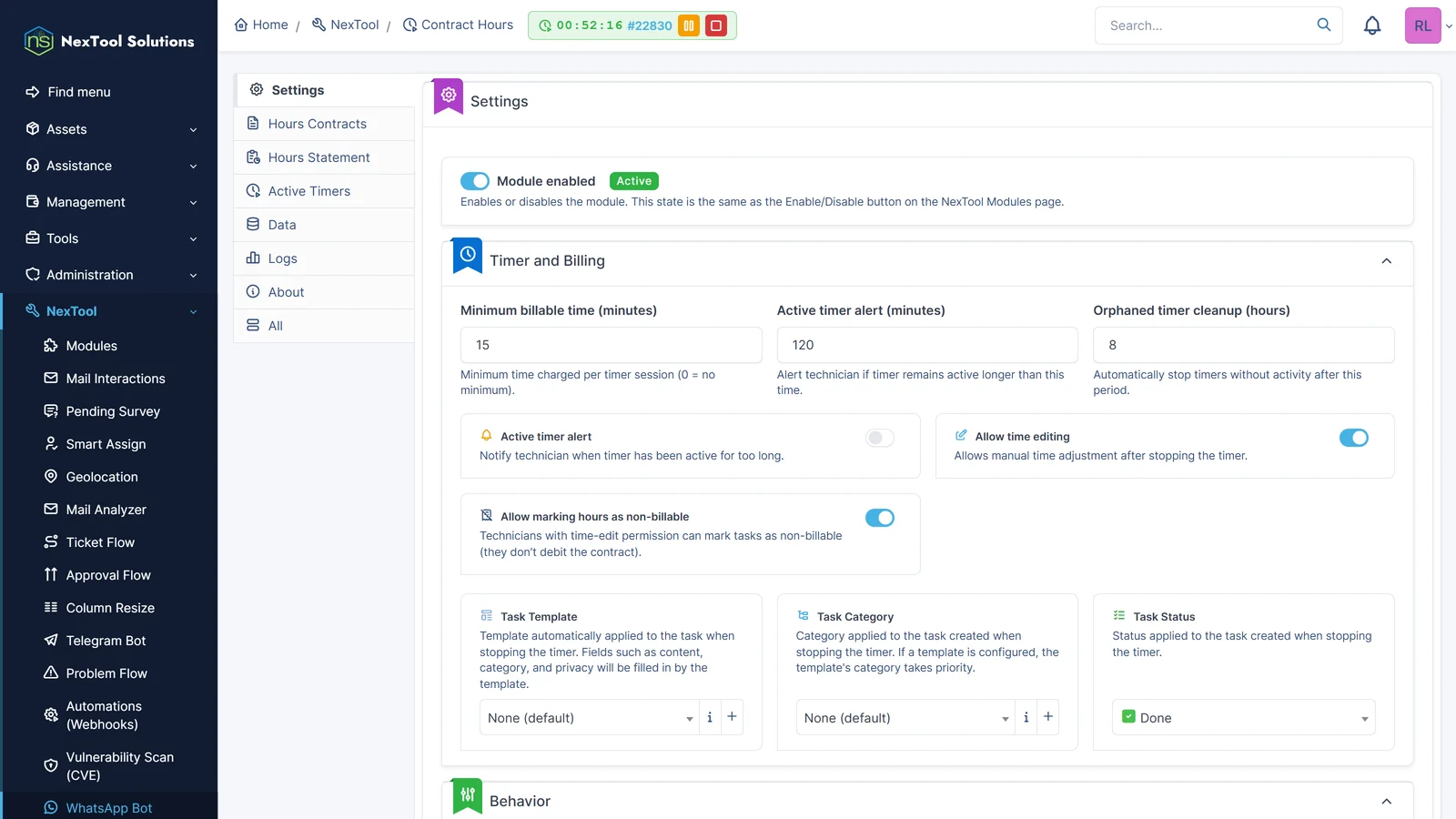Switch to Hours Contracts tab
The width and height of the screenshot is (1456, 819).
point(324,124)
